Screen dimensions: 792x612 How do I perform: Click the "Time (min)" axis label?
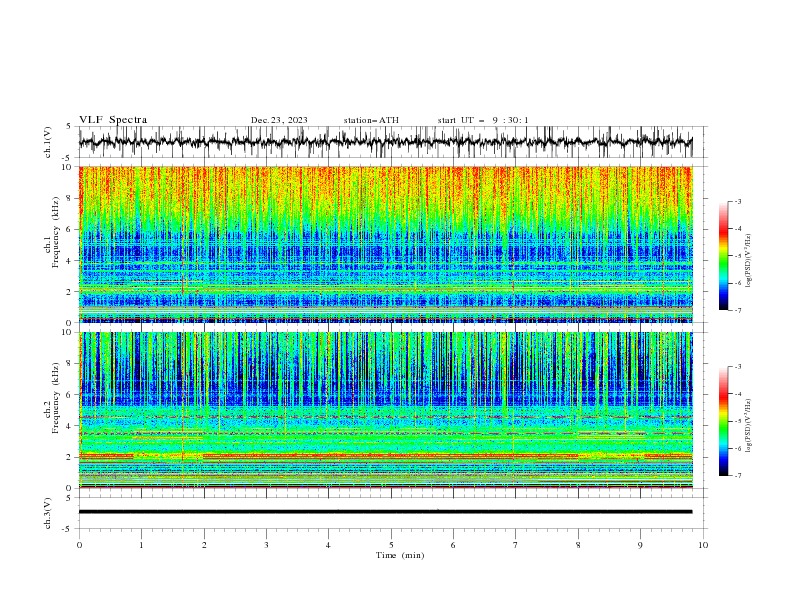click(x=400, y=555)
